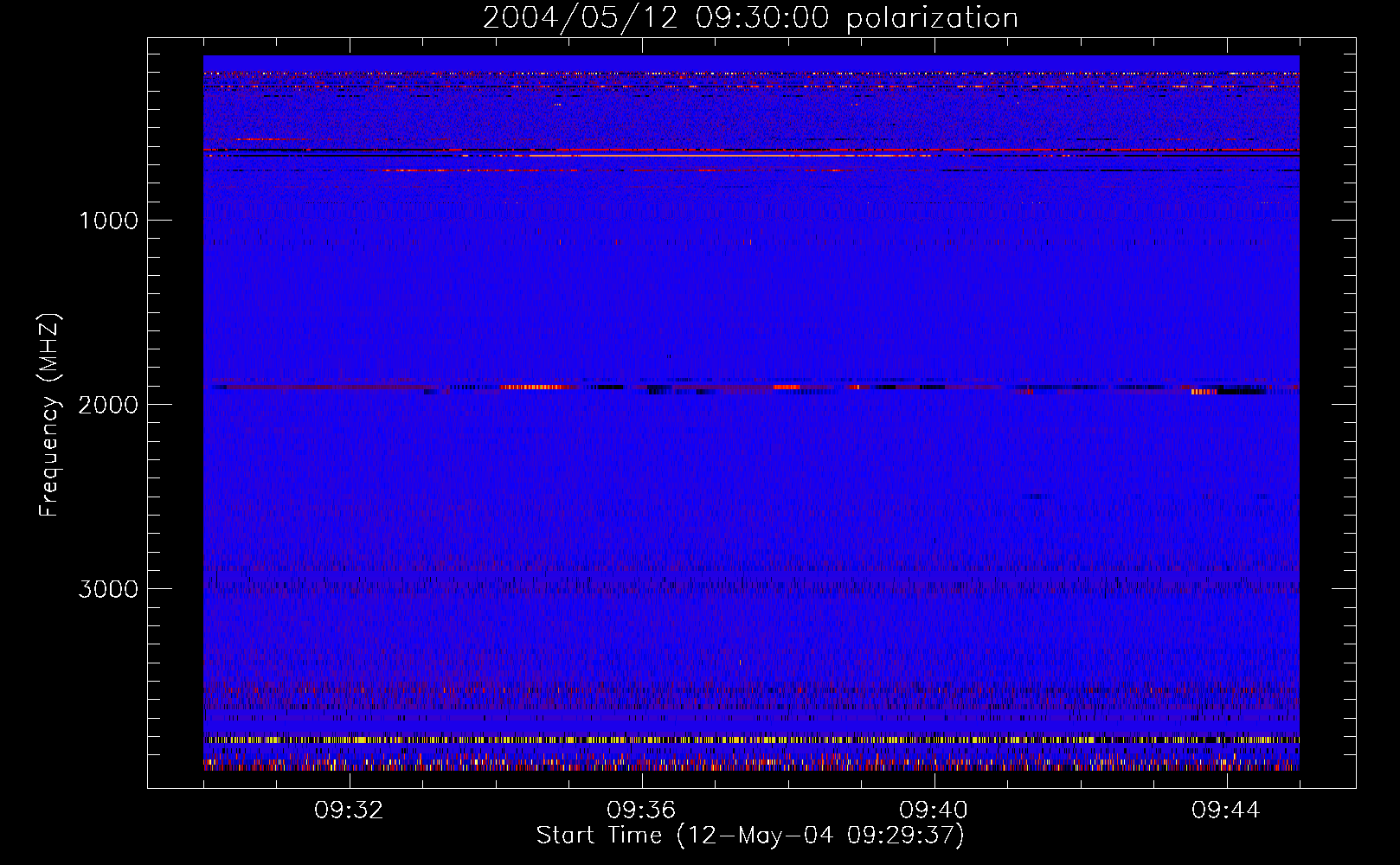
Task: Select the "09:40" time tick label
Action: point(934,811)
